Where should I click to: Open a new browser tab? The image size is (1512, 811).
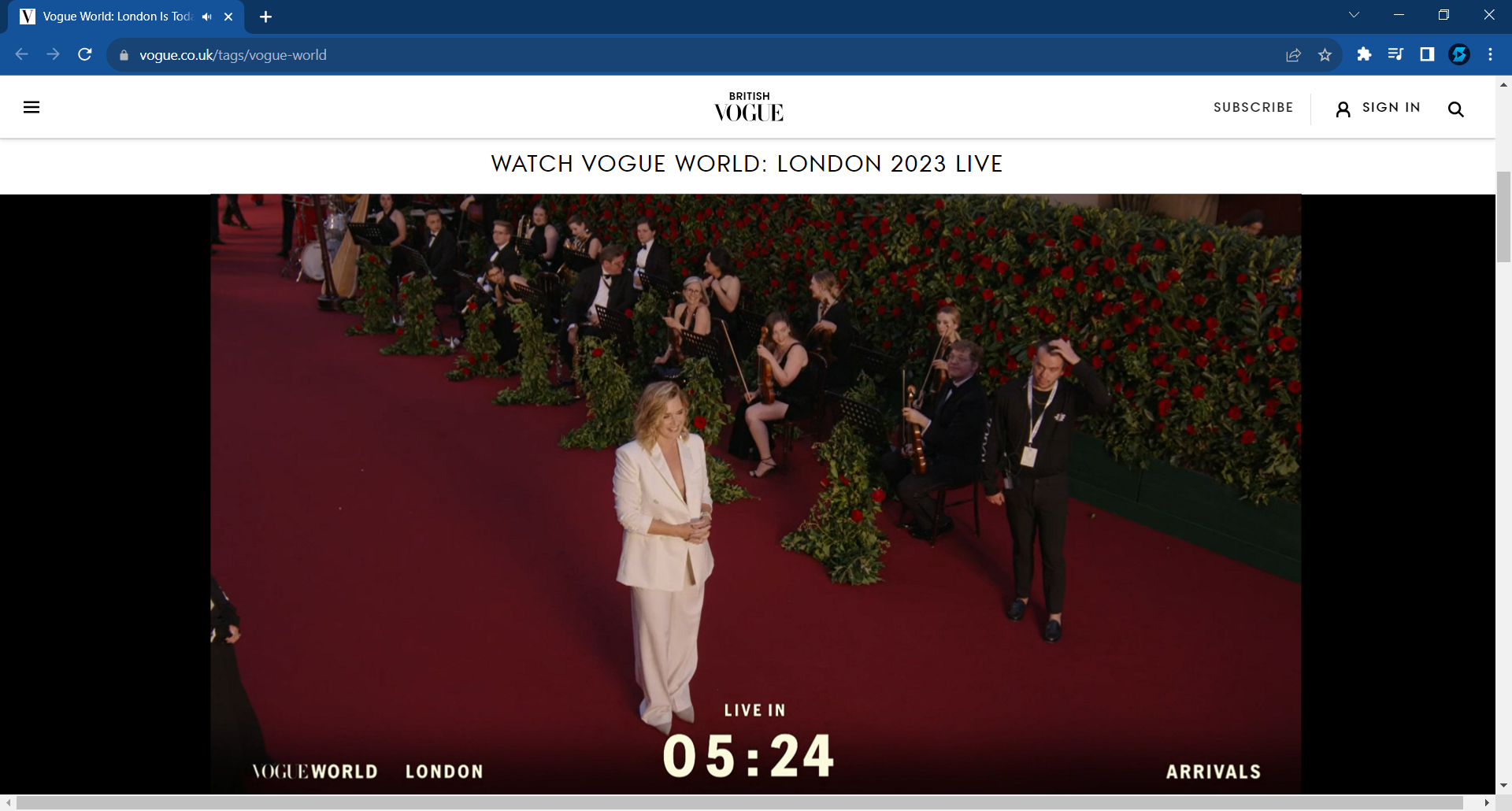point(265,17)
